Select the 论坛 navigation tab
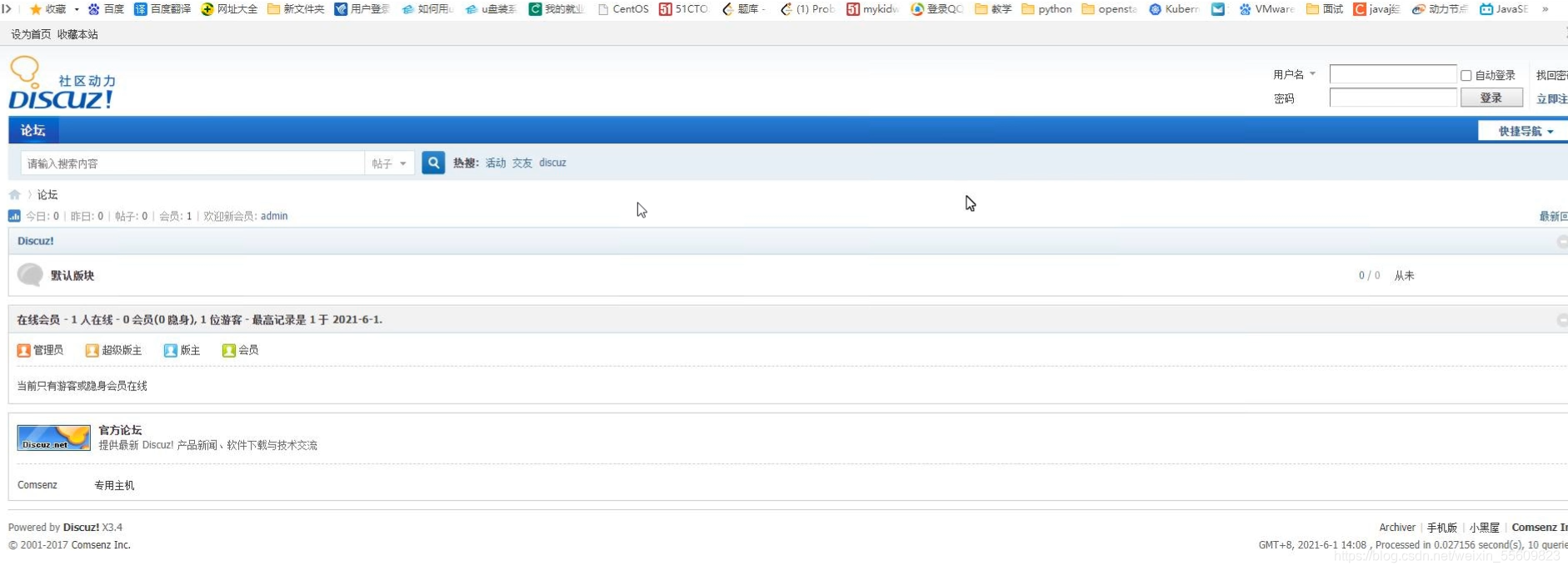 pyautogui.click(x=33, y=130)
